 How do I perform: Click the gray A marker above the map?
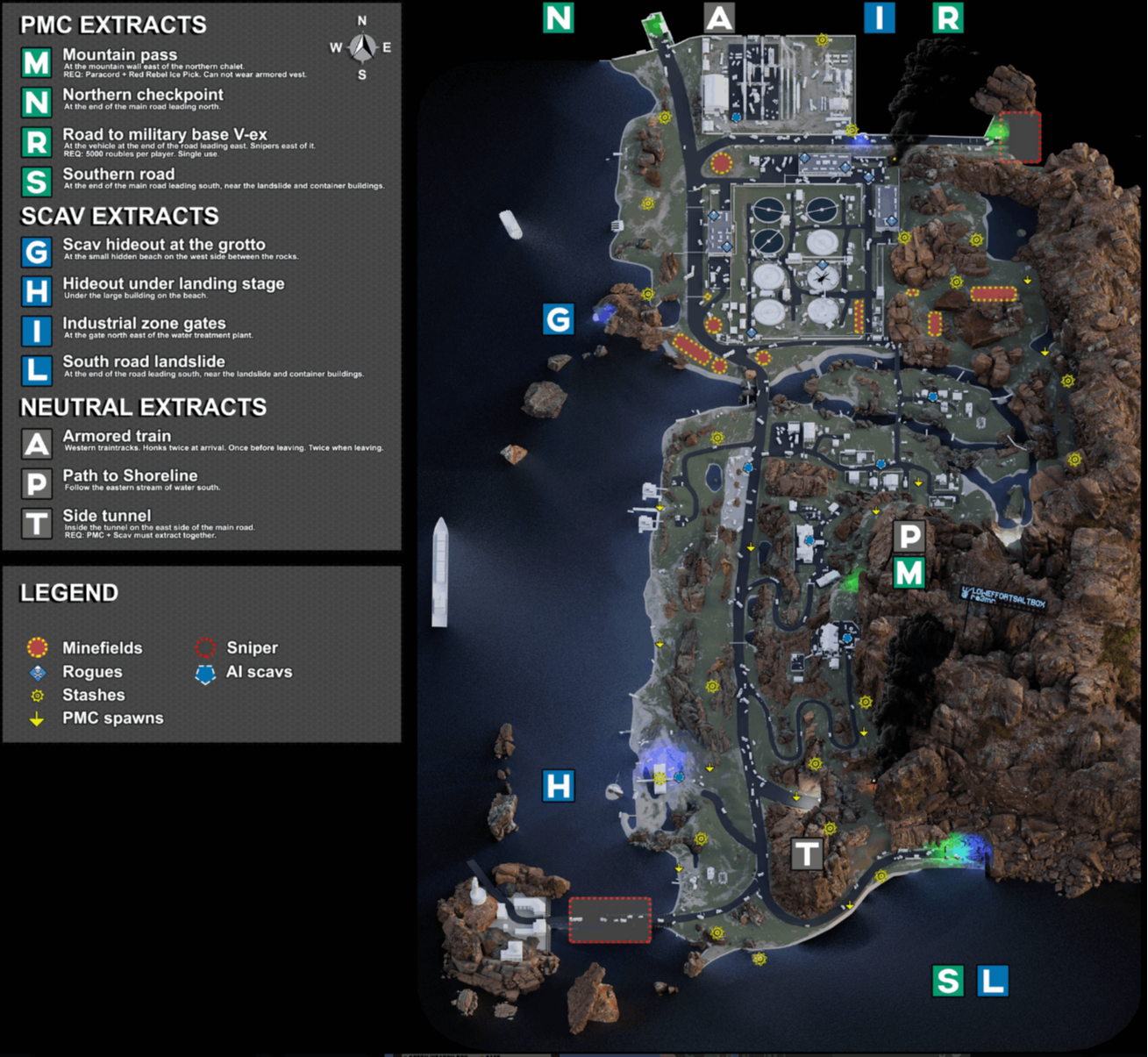pos(719,18)
